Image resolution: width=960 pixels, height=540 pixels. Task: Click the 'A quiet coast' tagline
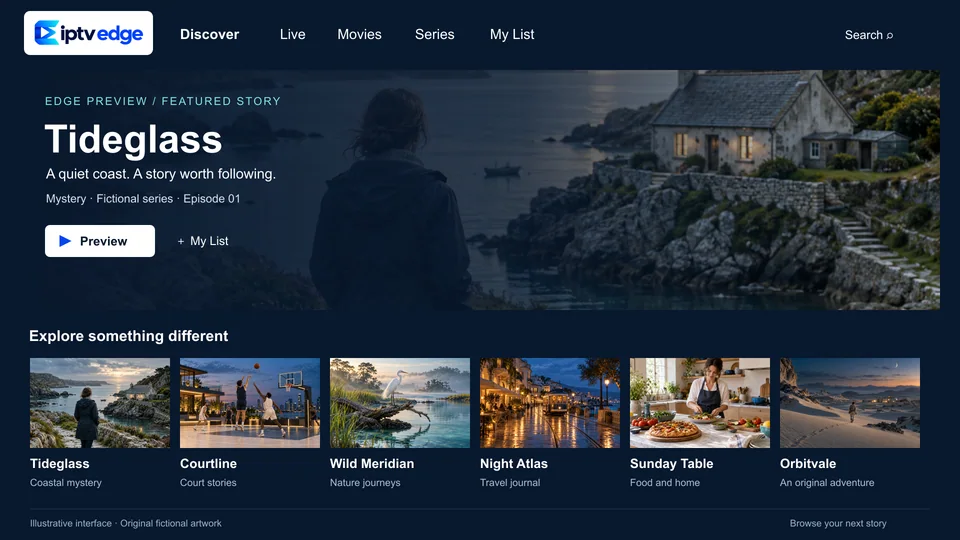click(x=160, y=174)
